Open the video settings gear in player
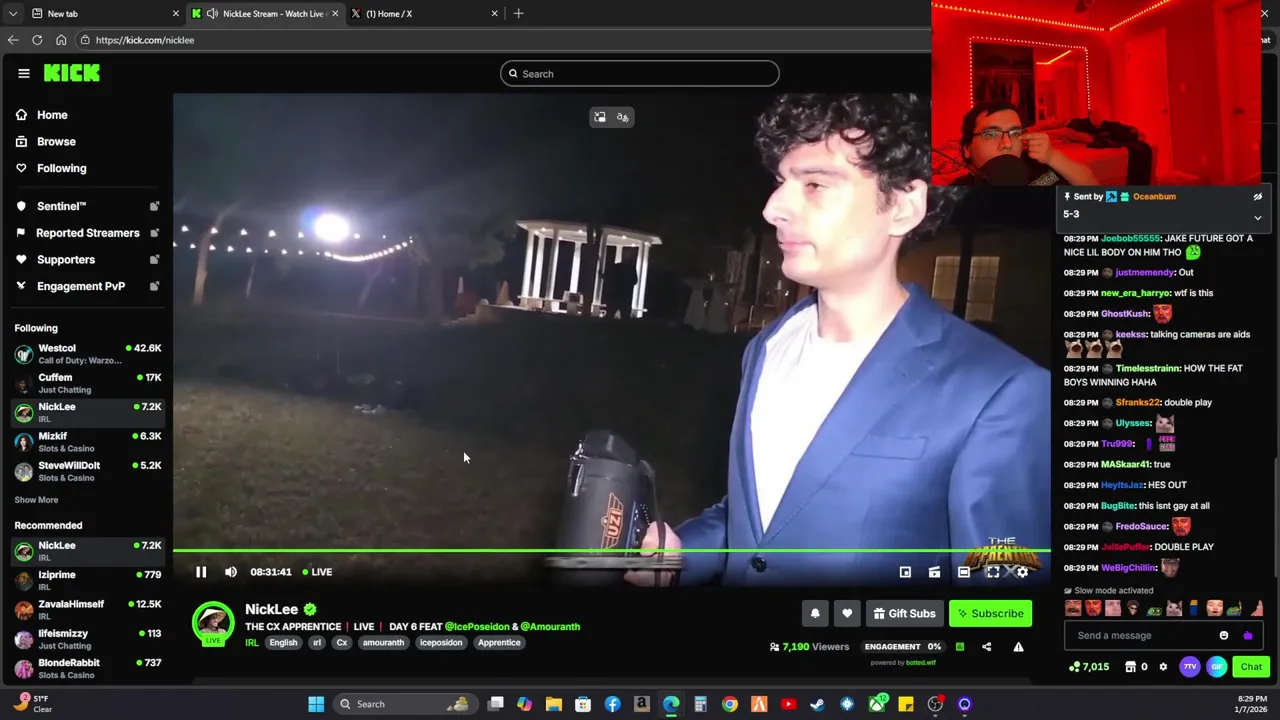1280x720 pixels. [1022, 572]
